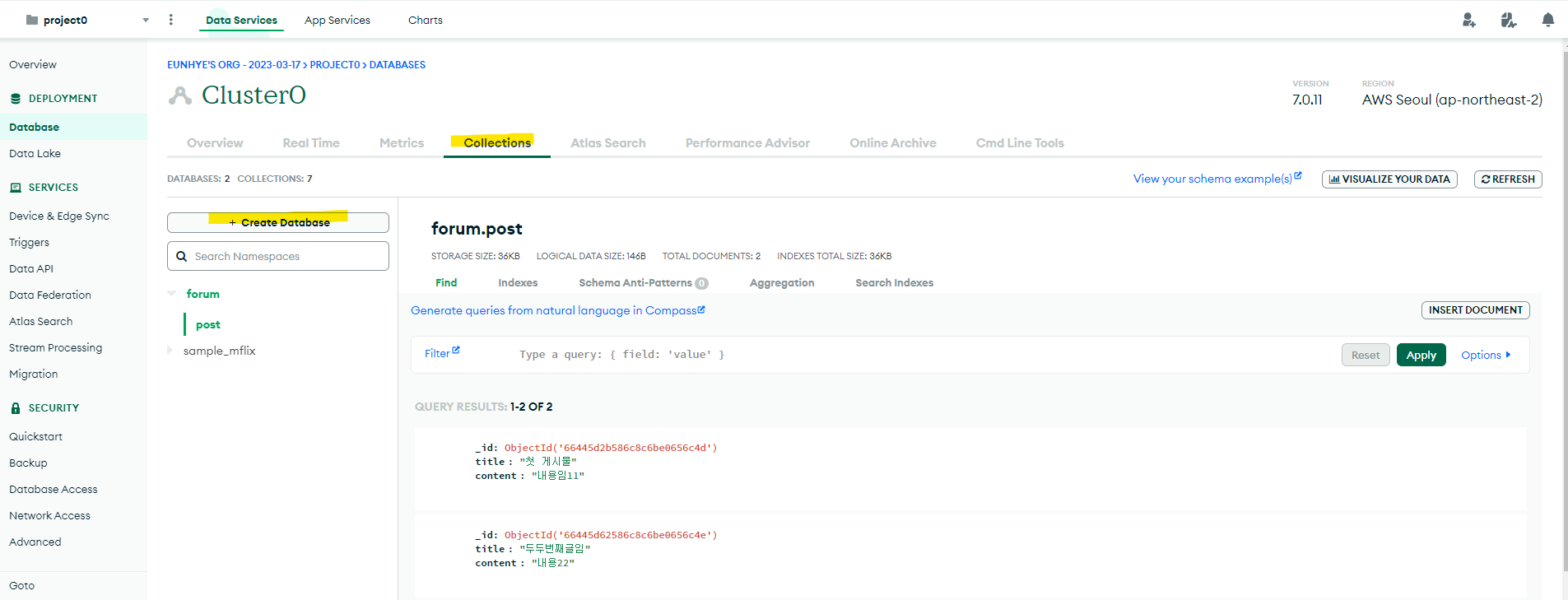Image resolution: width=1568 pixels, height=600 pixels.
Task: Open Database Access in sidebar
Action: (54, 489)
